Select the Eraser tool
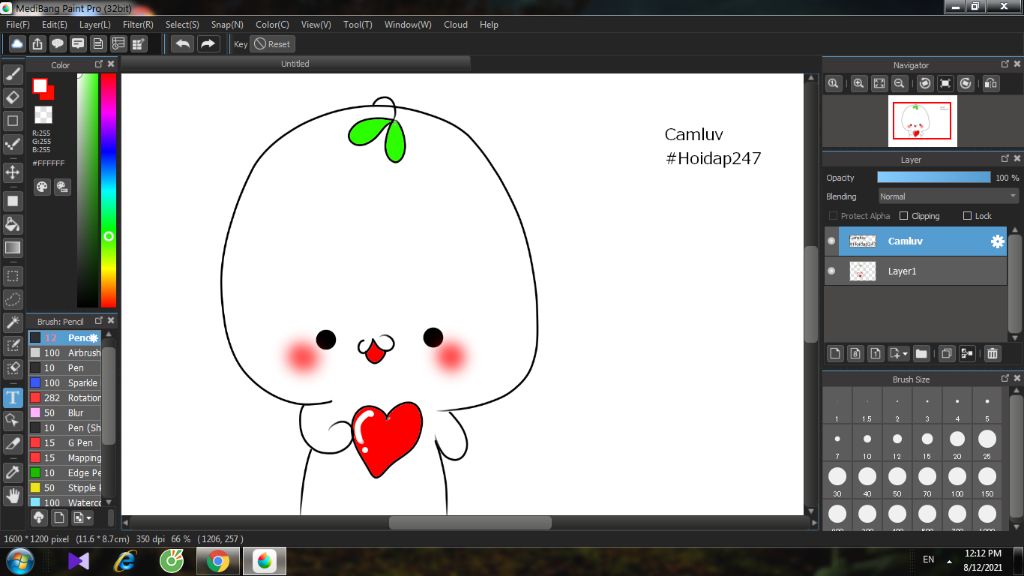 click(12, 97)
